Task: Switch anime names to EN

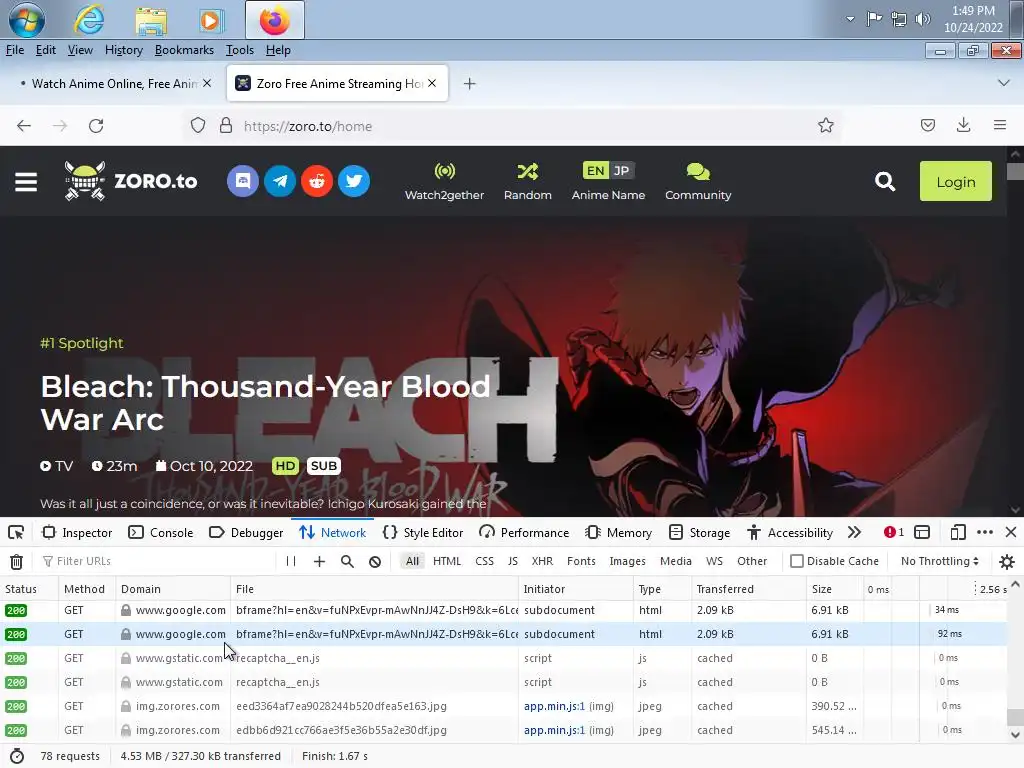Action: [595, 171]
